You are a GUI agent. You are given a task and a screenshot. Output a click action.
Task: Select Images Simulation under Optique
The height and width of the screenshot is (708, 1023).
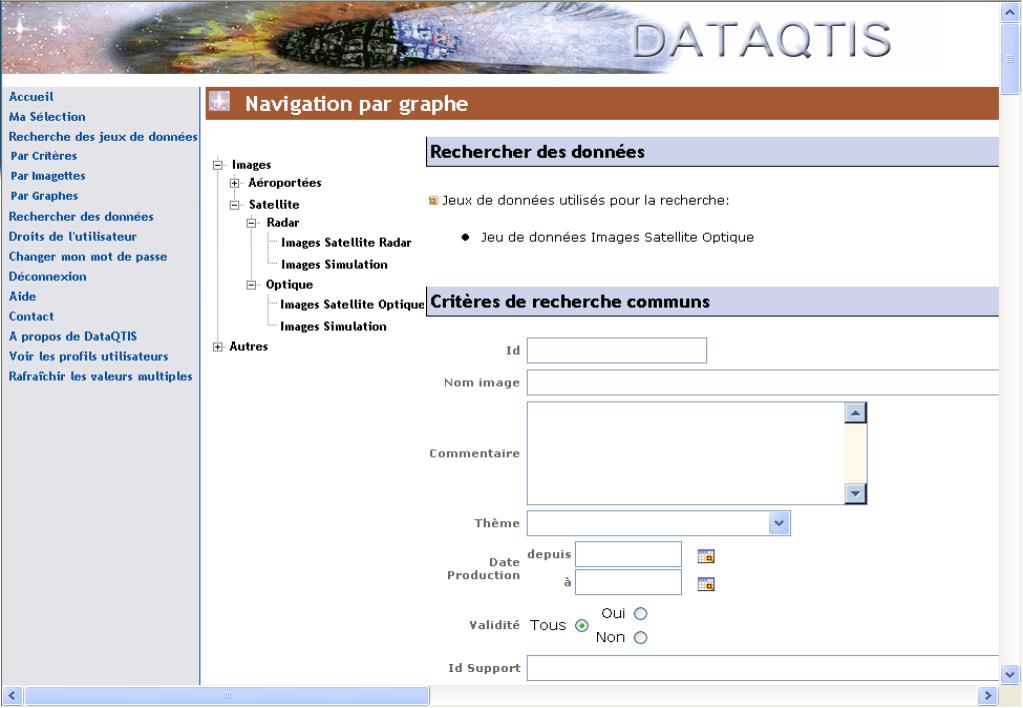(x=333, y=326)
